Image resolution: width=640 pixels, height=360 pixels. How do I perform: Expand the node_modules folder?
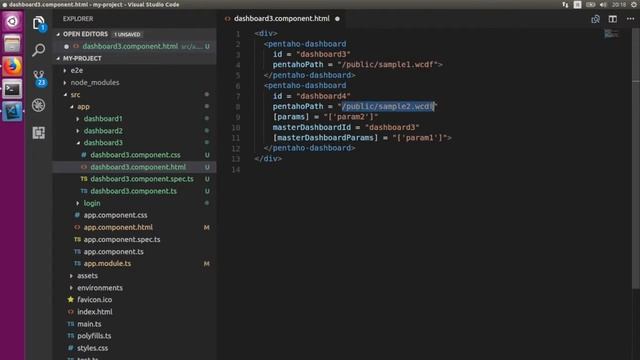click(95, 82)
